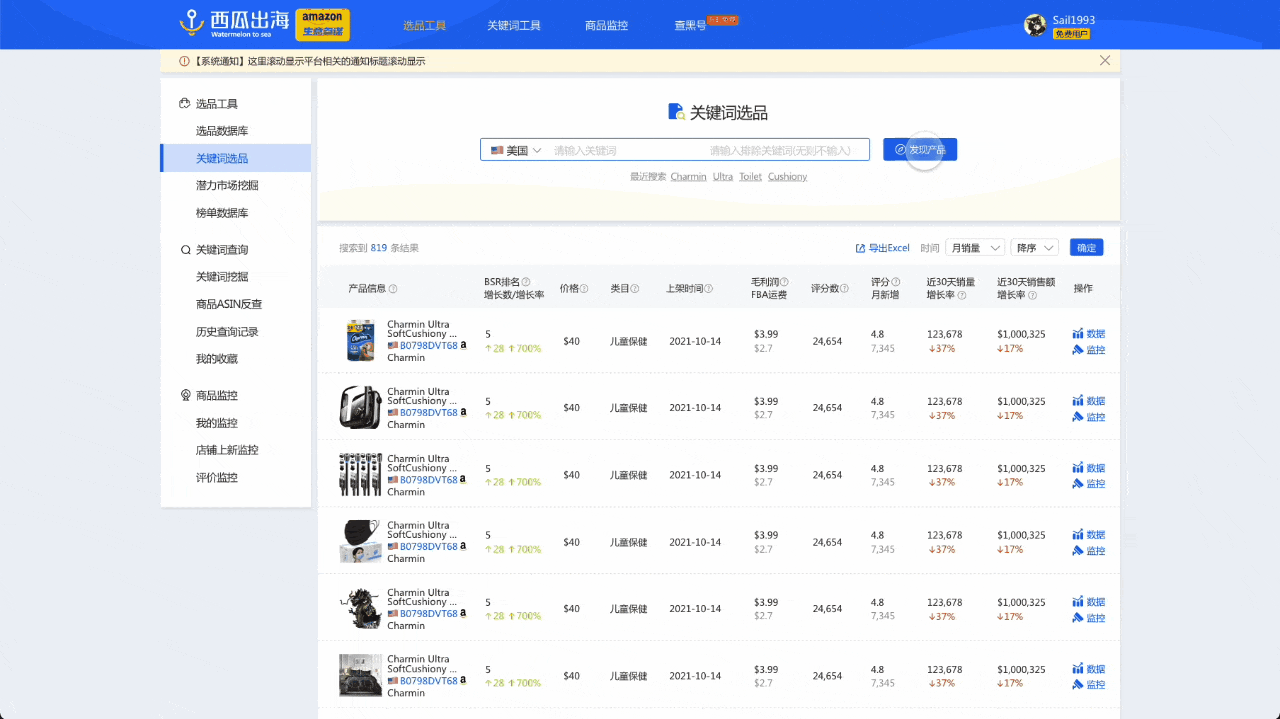Click 监控 for the smartwatch case product row
Image resolution: width=1280 pixels, height=719 pixels.
[x=1088, y=417]
